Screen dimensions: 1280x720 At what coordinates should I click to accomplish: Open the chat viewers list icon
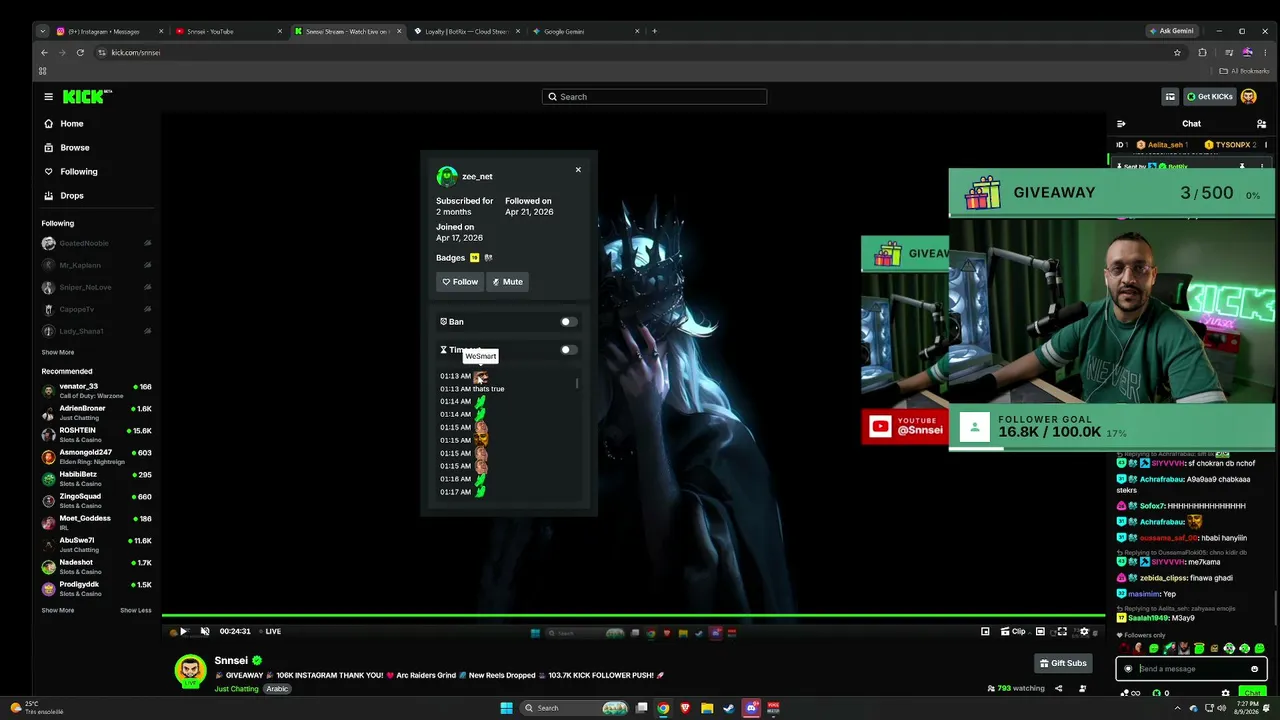click(x=1261, y=124)
